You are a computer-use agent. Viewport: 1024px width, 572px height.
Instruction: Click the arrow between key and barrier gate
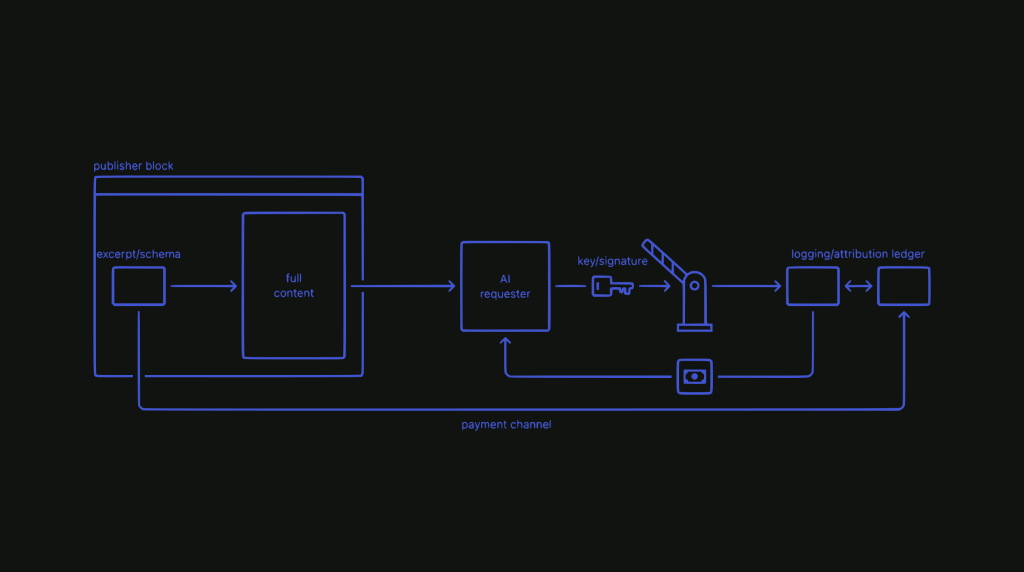pos(655,287)
